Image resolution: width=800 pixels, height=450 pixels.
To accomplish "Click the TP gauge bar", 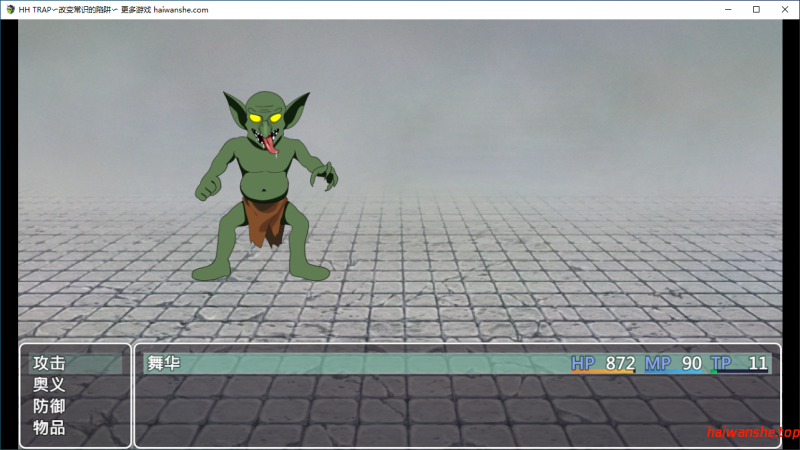I will 739,372.
